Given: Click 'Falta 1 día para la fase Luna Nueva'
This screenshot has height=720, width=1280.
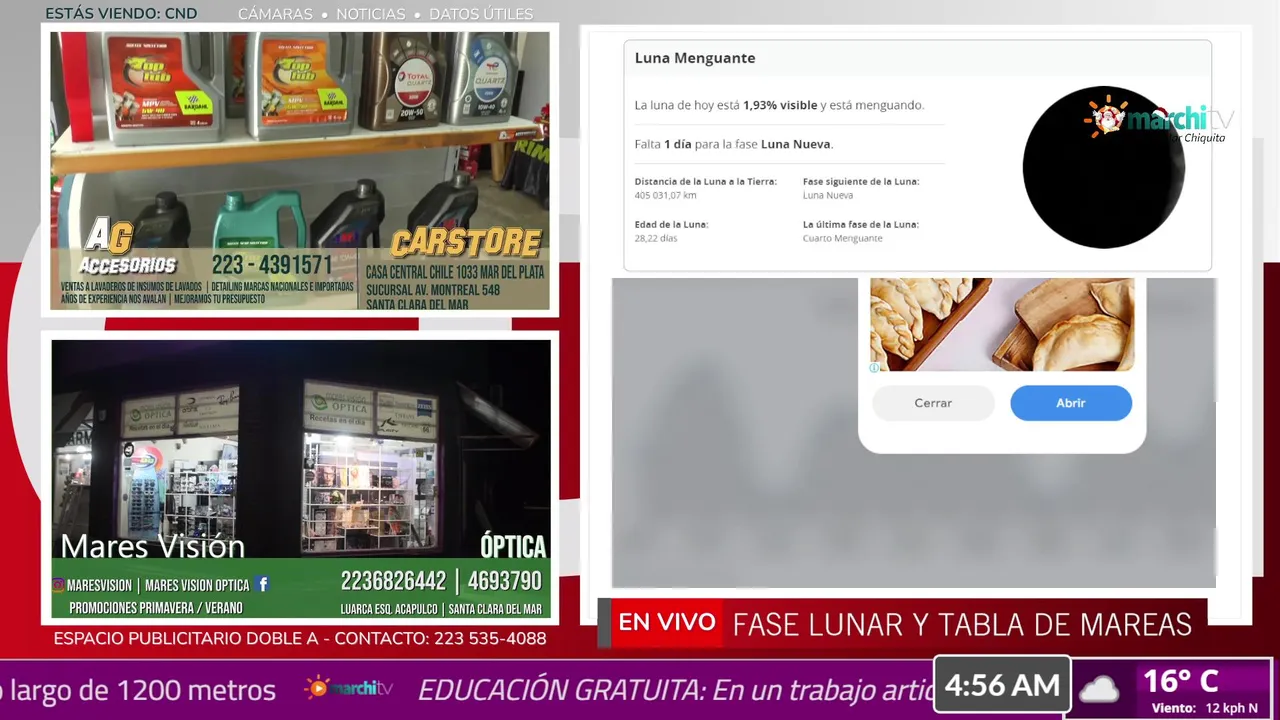Looking at the screenshot, I should click(734, 144).
